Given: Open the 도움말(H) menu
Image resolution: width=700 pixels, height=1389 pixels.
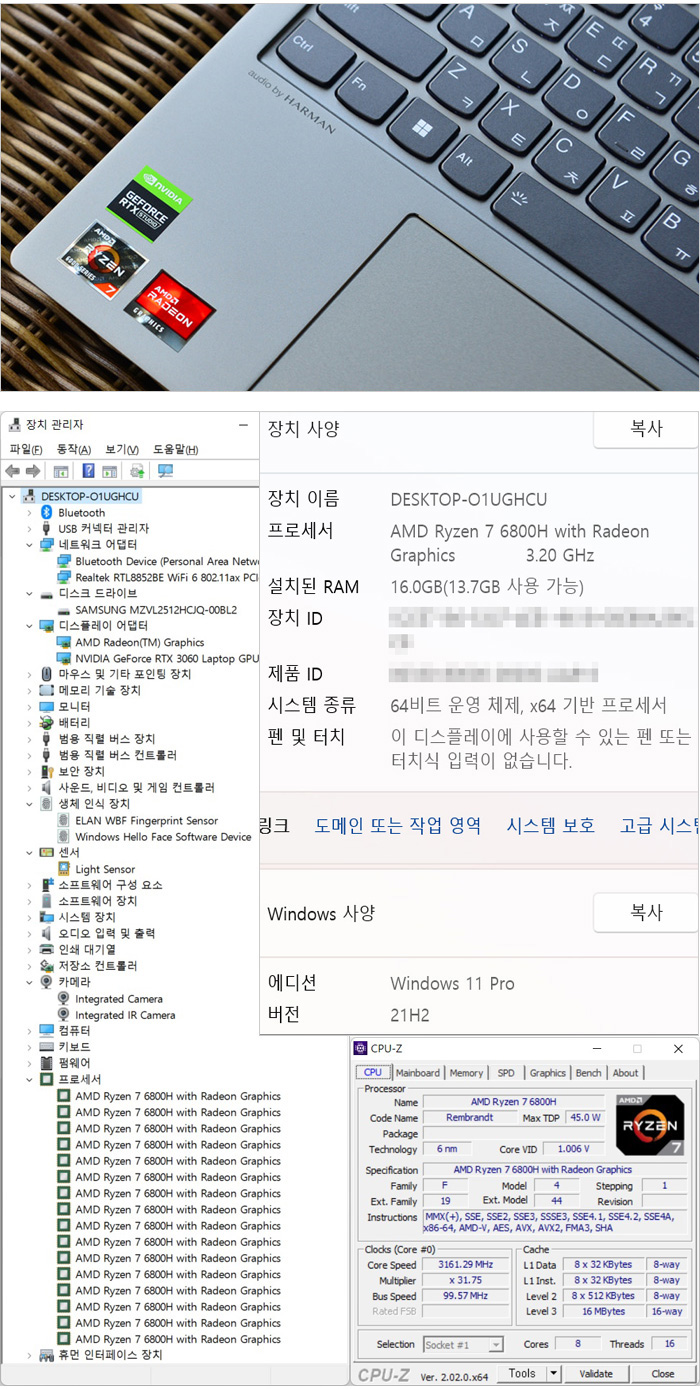Looking at the screenshot, I should click(176, 449).
